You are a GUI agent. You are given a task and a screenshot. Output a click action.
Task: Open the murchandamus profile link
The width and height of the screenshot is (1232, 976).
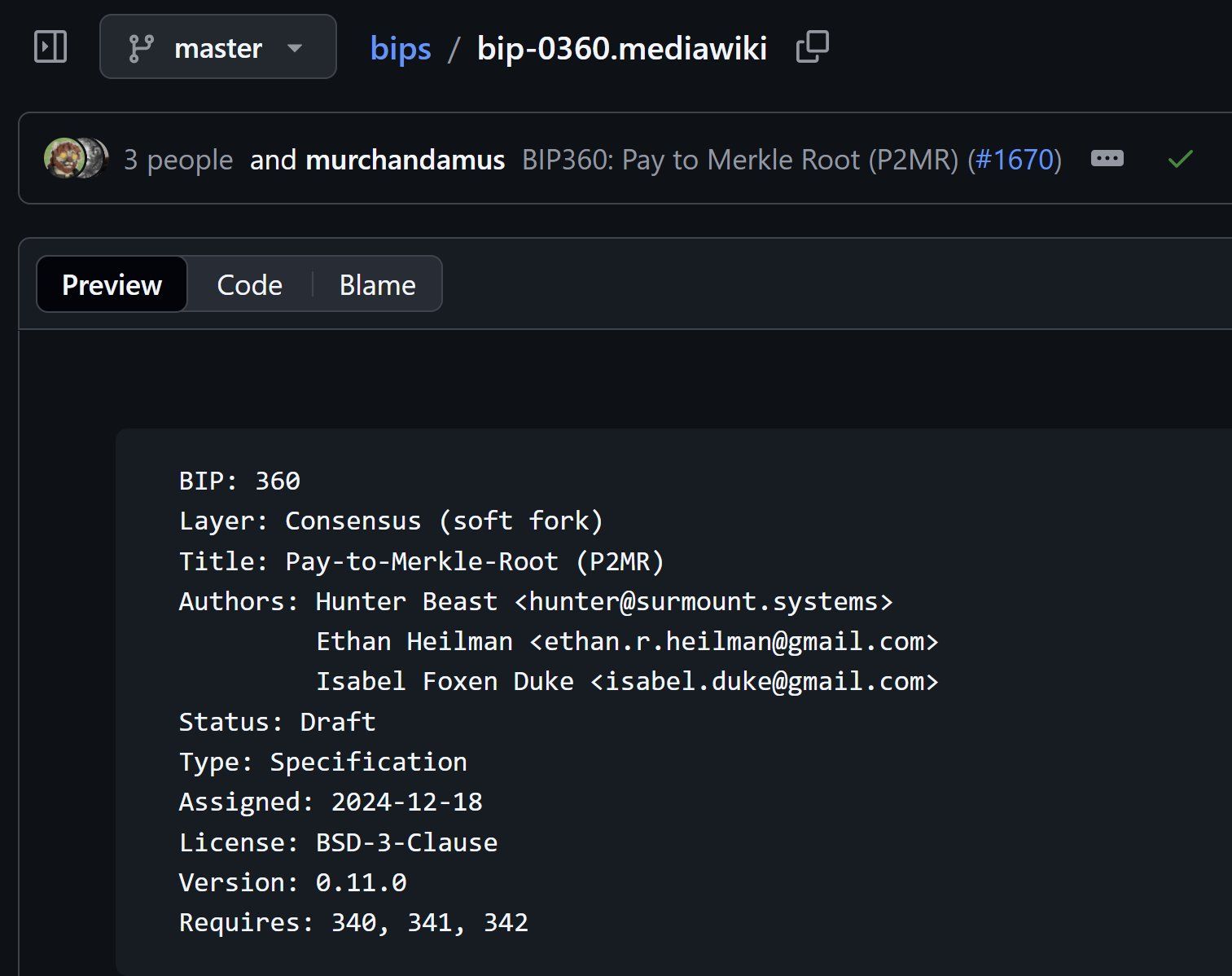click(x=405, y=160)
